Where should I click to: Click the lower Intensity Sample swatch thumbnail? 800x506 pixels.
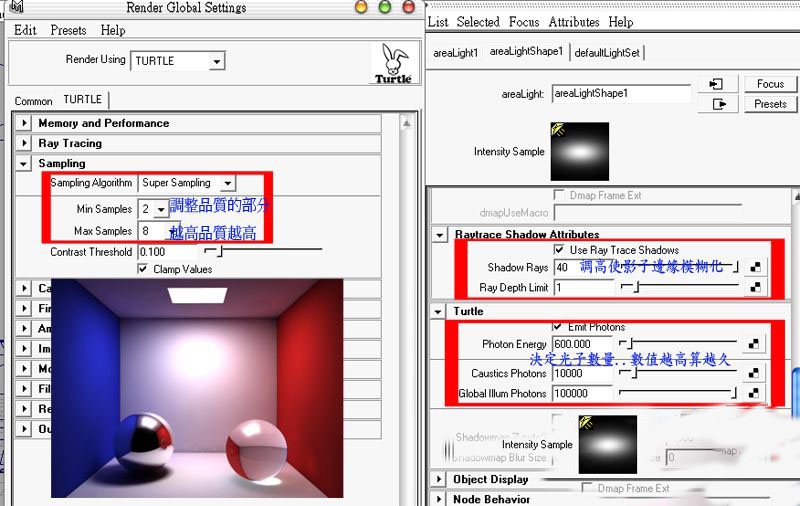(608, 444)
